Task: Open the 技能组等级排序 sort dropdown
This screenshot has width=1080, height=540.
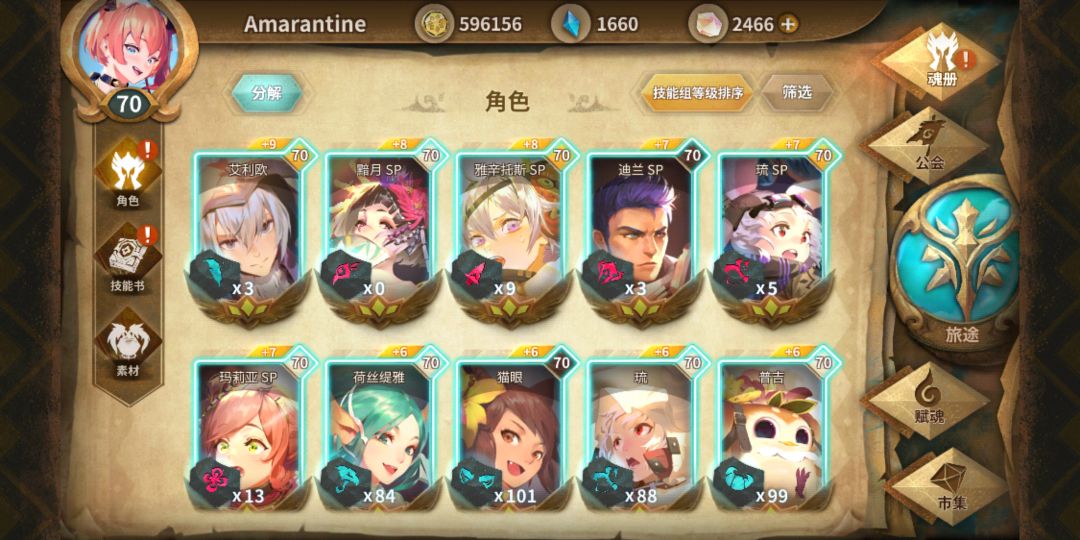Action: (698, 93)
